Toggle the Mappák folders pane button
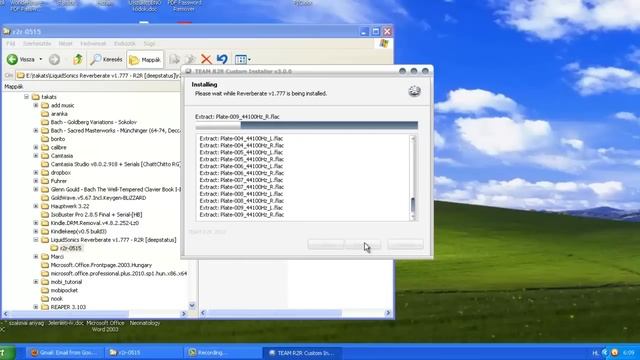The image size is (640, 360). [145, 60]
